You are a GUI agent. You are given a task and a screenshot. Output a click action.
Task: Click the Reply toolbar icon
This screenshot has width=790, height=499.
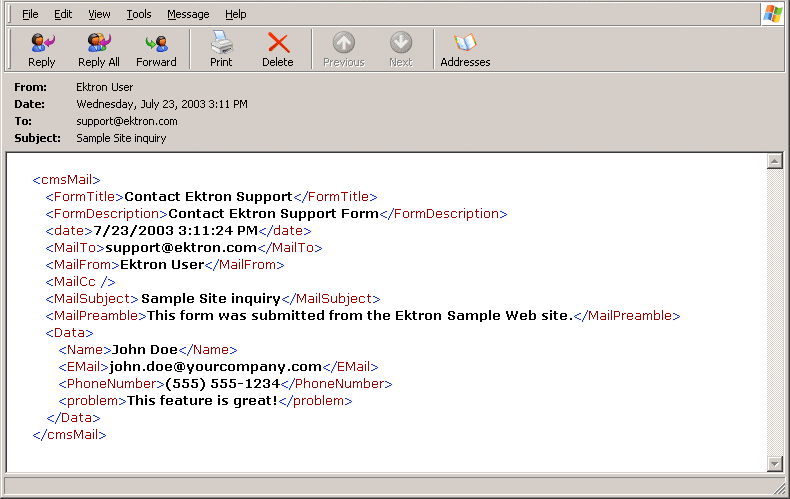42,50
